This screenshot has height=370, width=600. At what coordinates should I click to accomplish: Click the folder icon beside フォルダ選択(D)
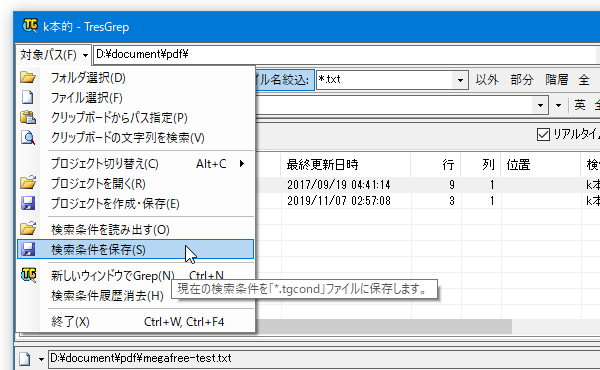(28, 78)
